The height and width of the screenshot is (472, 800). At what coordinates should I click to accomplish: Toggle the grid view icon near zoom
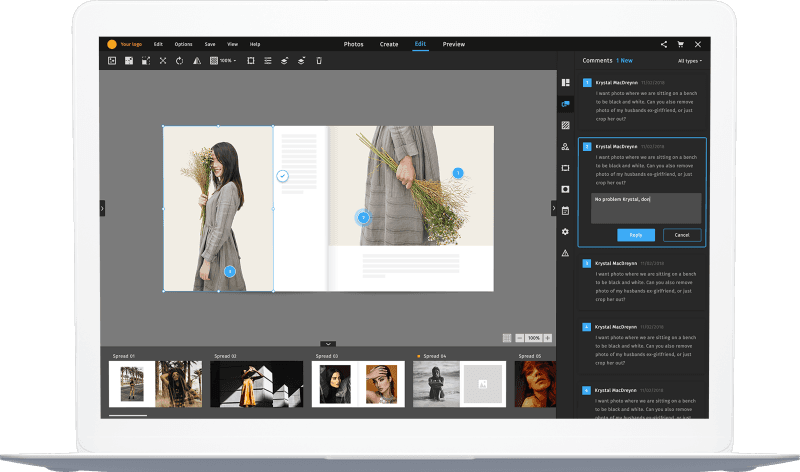pos(507,338)
